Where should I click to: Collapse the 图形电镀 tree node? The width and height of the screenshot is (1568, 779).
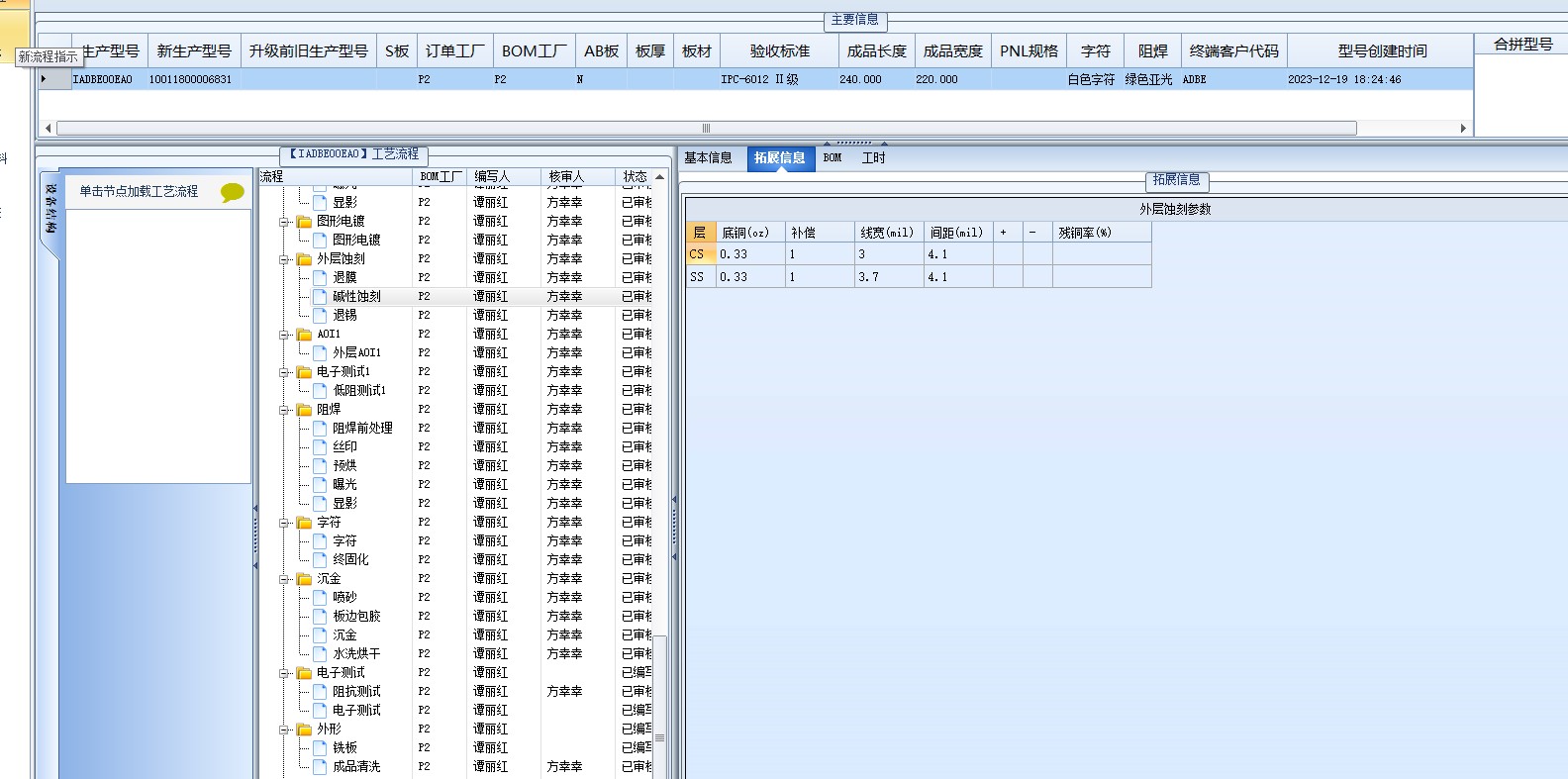[284, 222]
